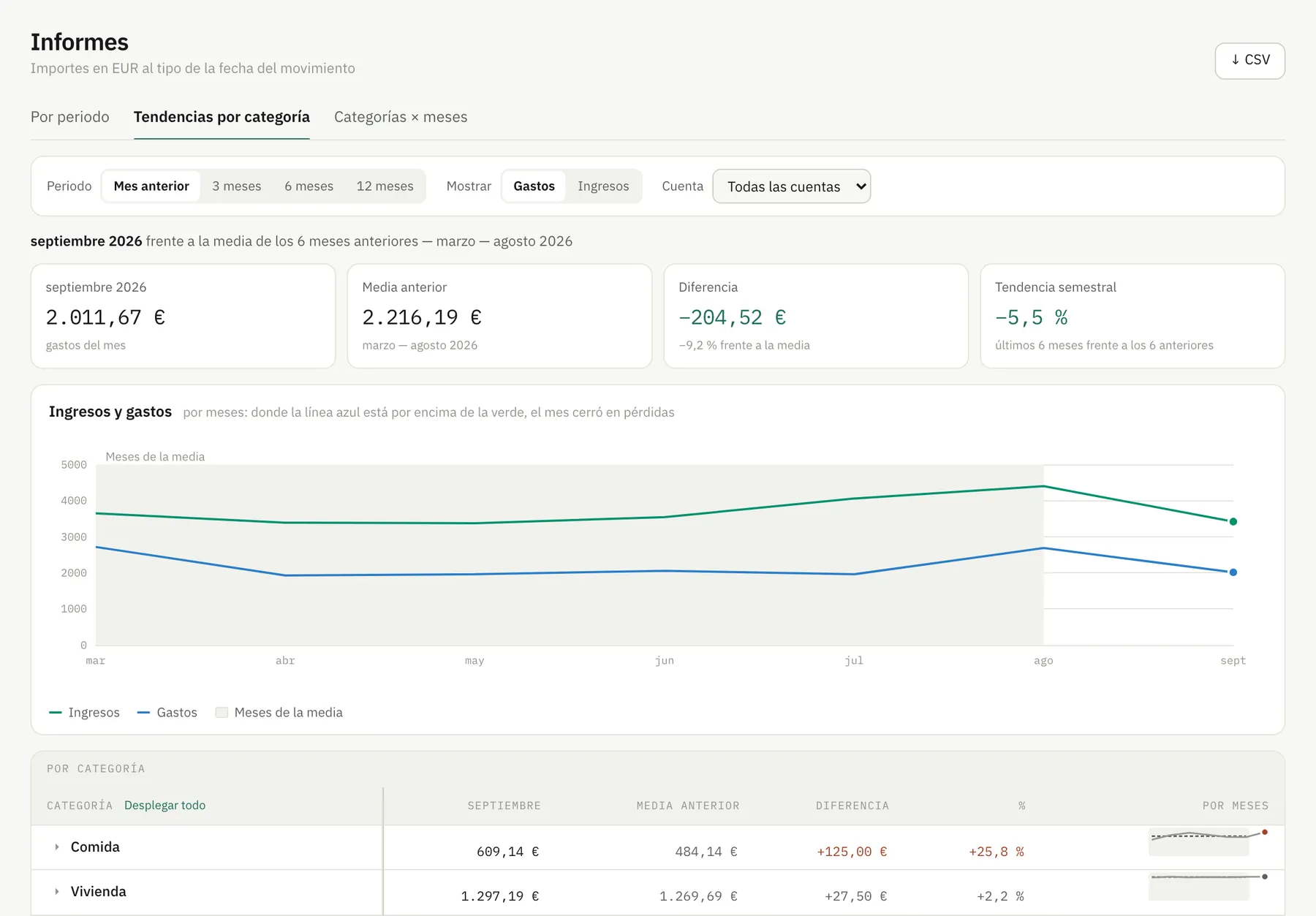Screen dimensions: 1316x916
Task: Toggle the Ingresos legend entry
Action: pos(84,713)
